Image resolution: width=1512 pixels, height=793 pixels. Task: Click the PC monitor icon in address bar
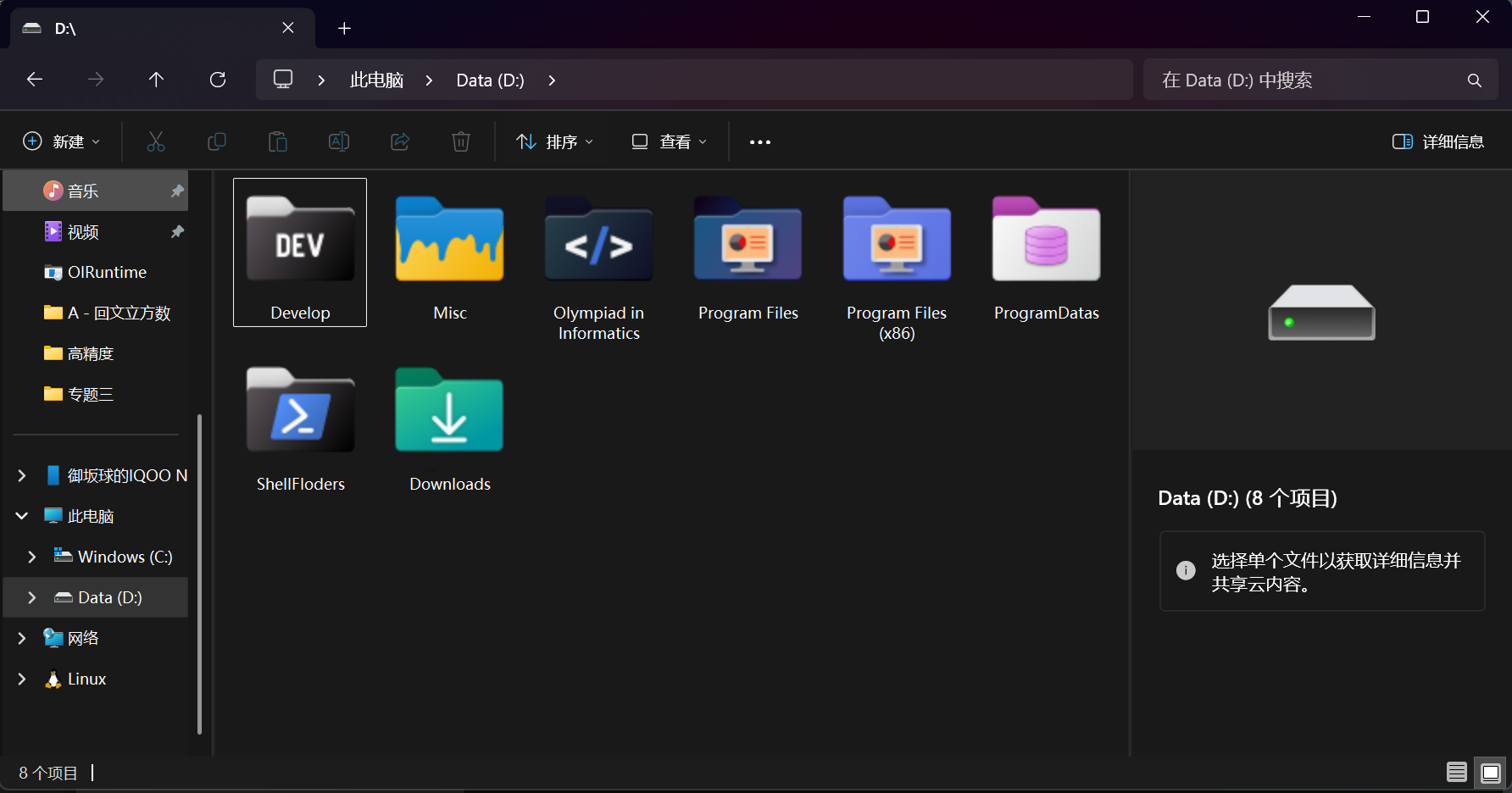tap(283, 80)
